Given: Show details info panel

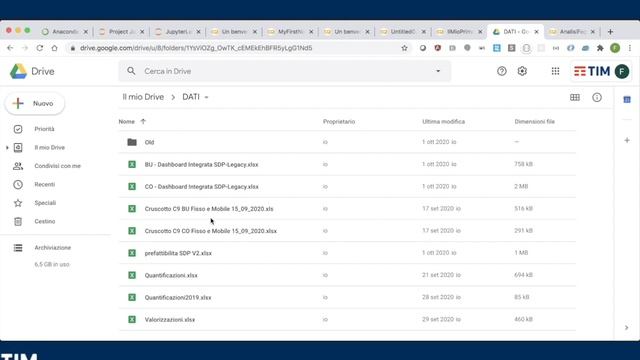Looking at the screenshot, I should pyautogui.click(x=597, y=98).
